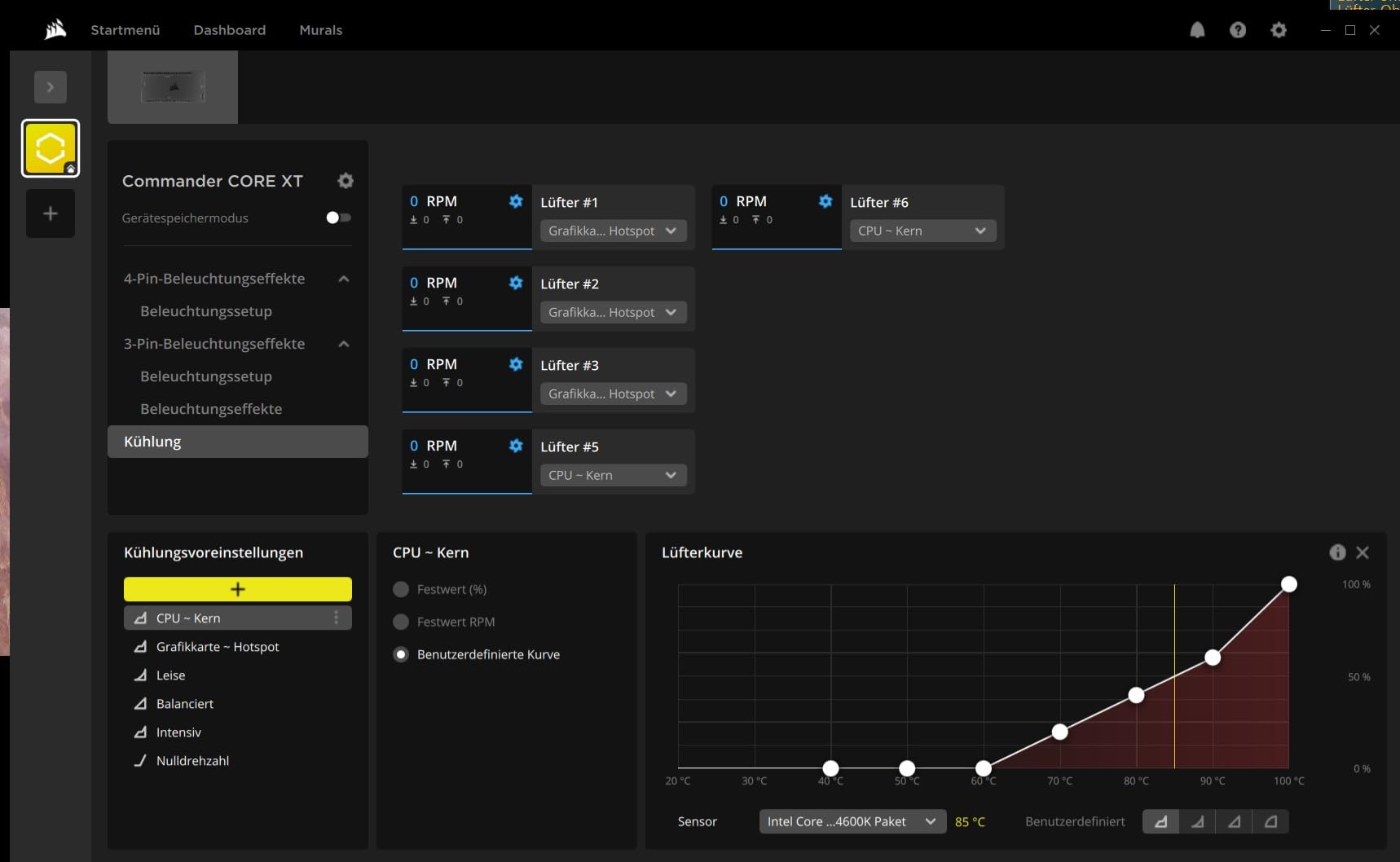Show Lüfterkurve info icon
Image resolution: width=1400 pixels, height=862 pixels.
coord(1337,552)
